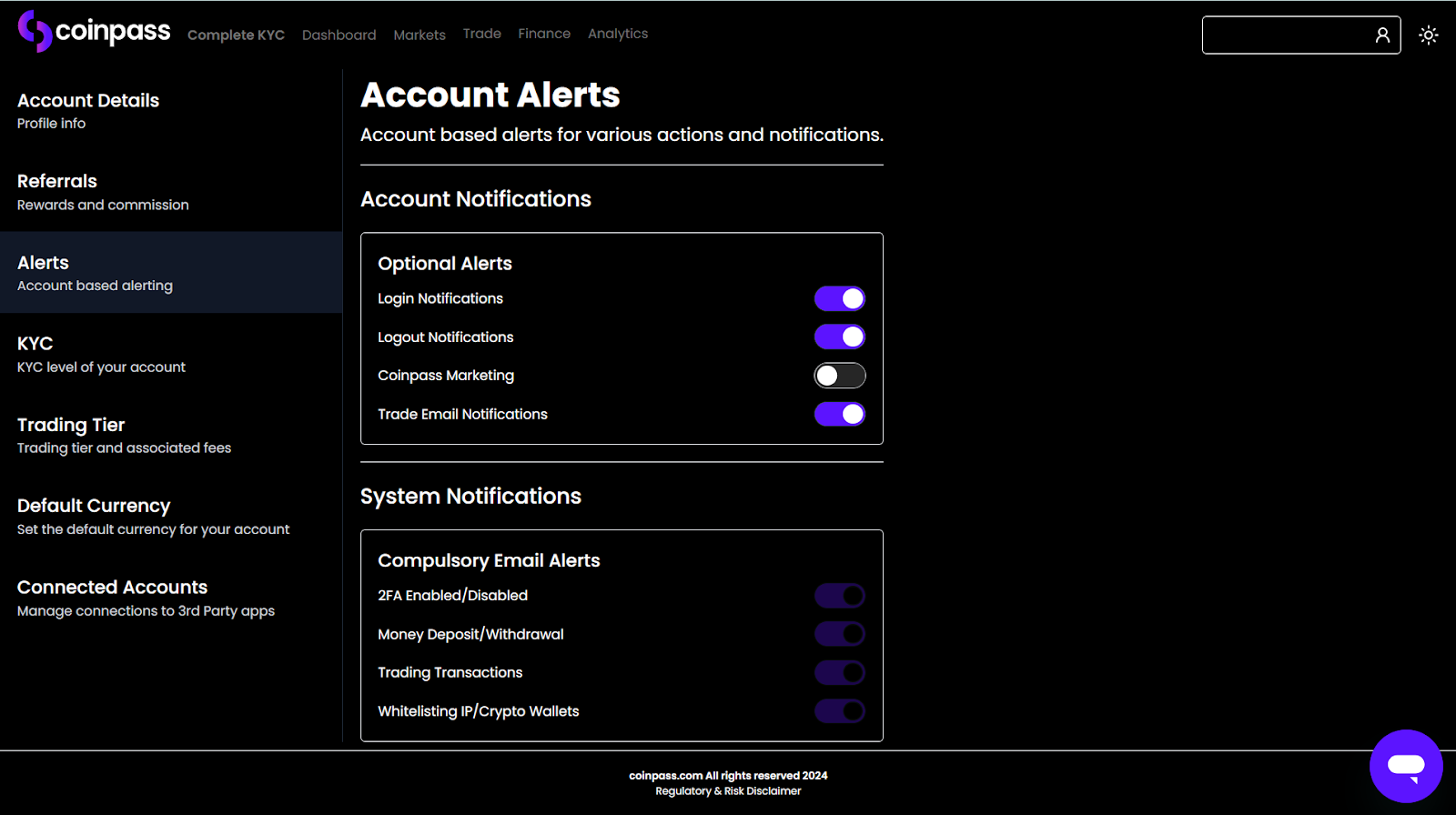Open the live chat bubble
The width and height of the screenshot is (1456, 815).
tap(1405, 766)
